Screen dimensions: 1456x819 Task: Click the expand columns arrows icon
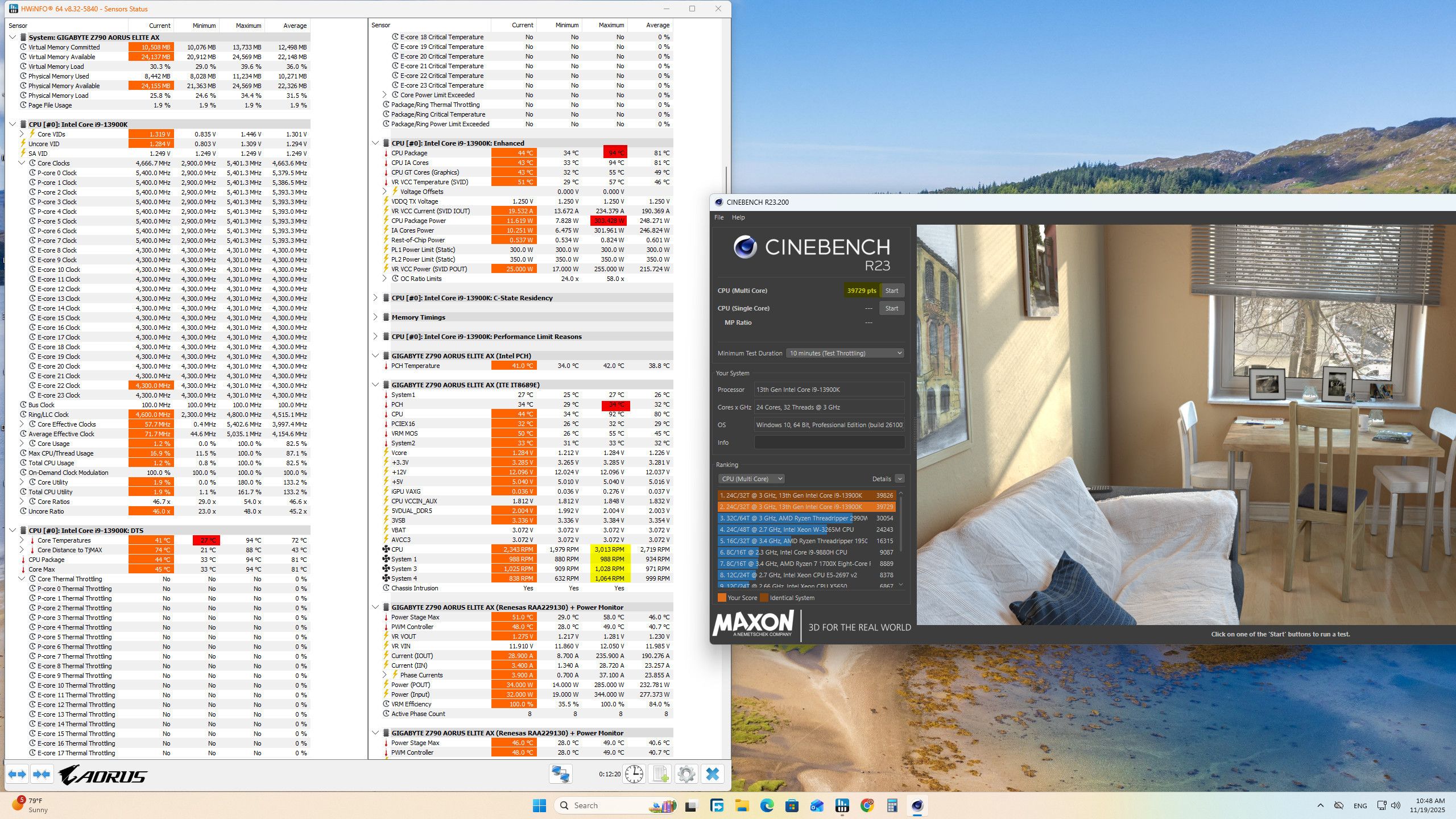tap(17, 774)
